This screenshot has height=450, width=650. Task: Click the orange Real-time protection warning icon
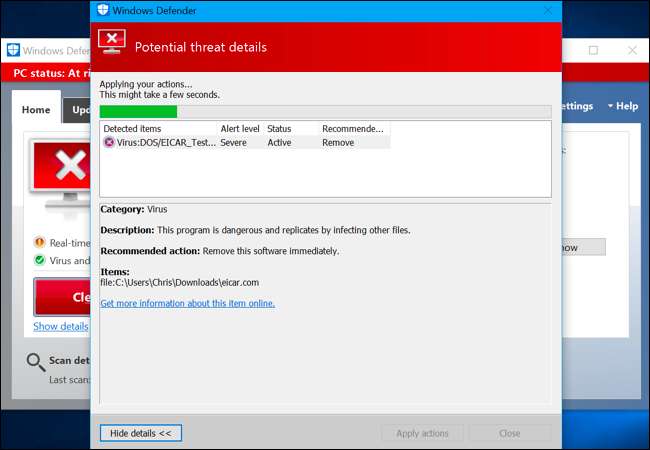[x=39, y=242]
